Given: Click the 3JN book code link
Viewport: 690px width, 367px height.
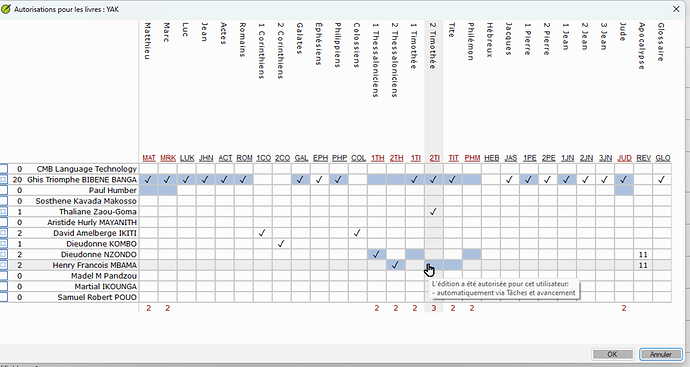Looking at the screenshot, I should click(605, 158).
